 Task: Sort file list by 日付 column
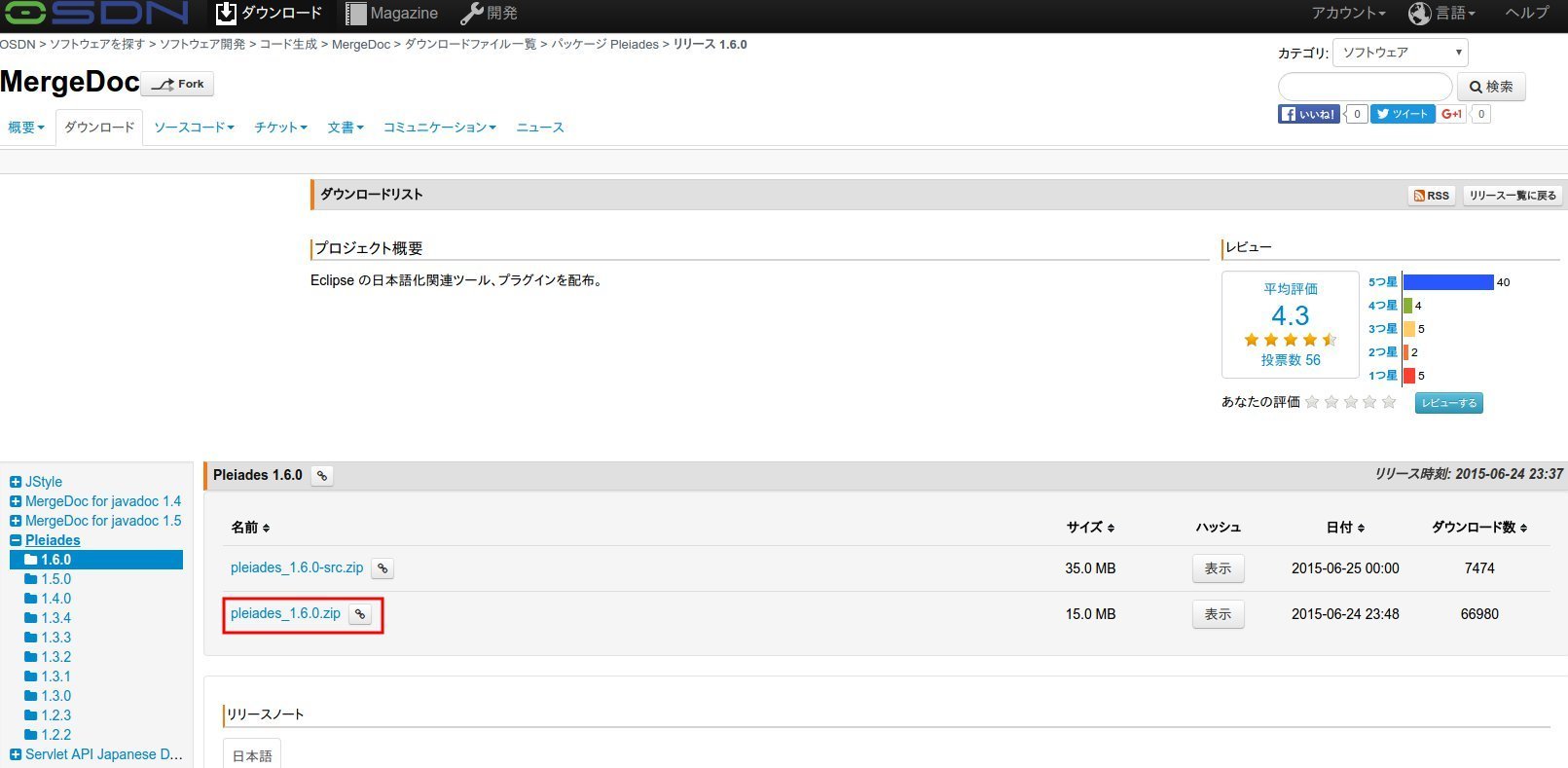click(1345, 528)
